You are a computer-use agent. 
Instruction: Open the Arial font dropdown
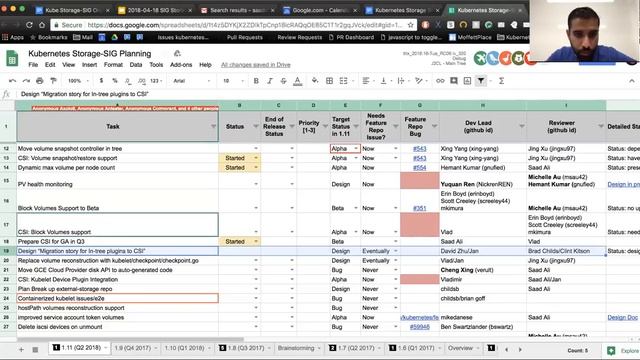(191, 81)
